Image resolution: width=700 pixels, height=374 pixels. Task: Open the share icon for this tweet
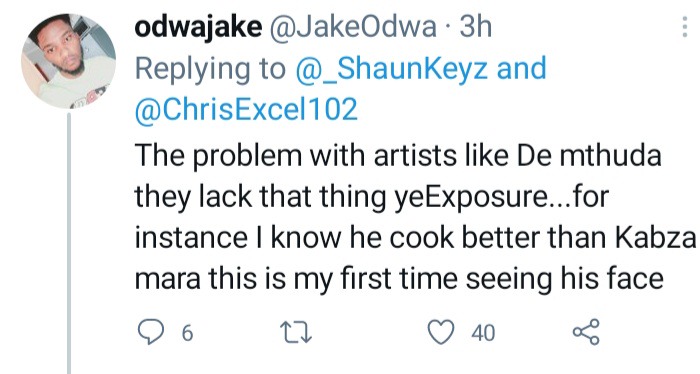[x=586, y=332]
